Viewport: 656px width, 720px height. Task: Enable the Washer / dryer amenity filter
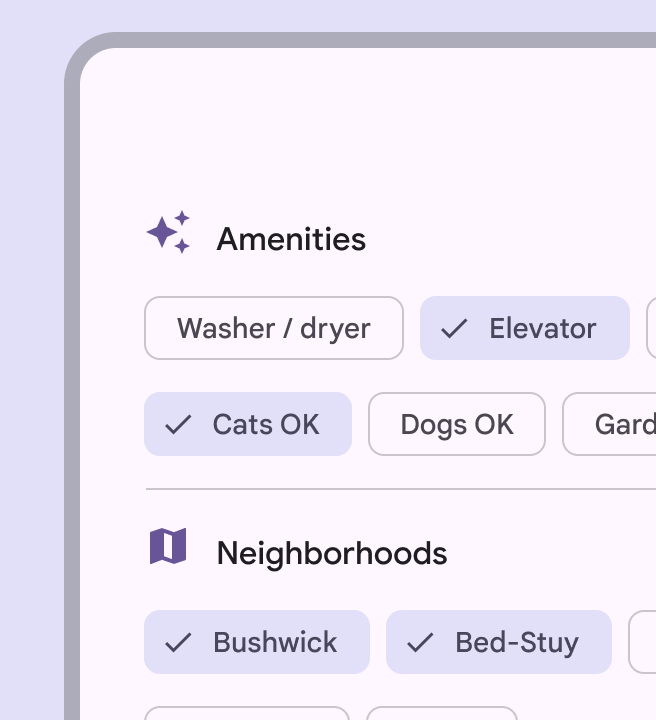coord(274,328)
